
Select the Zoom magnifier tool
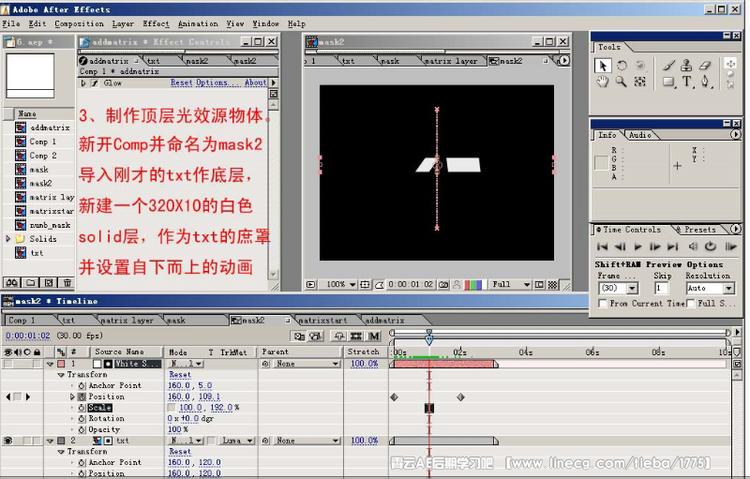coord(621,82)
